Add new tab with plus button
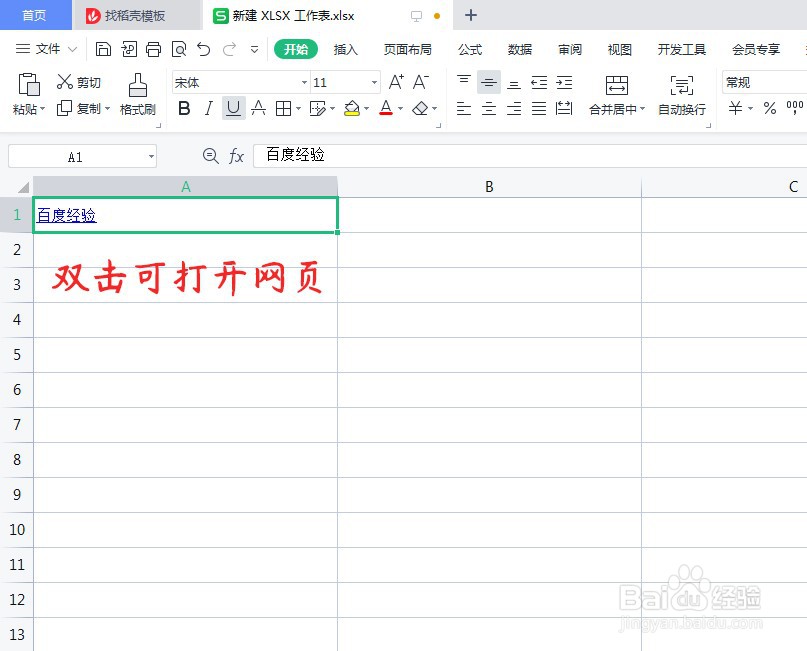 (470, 15)
